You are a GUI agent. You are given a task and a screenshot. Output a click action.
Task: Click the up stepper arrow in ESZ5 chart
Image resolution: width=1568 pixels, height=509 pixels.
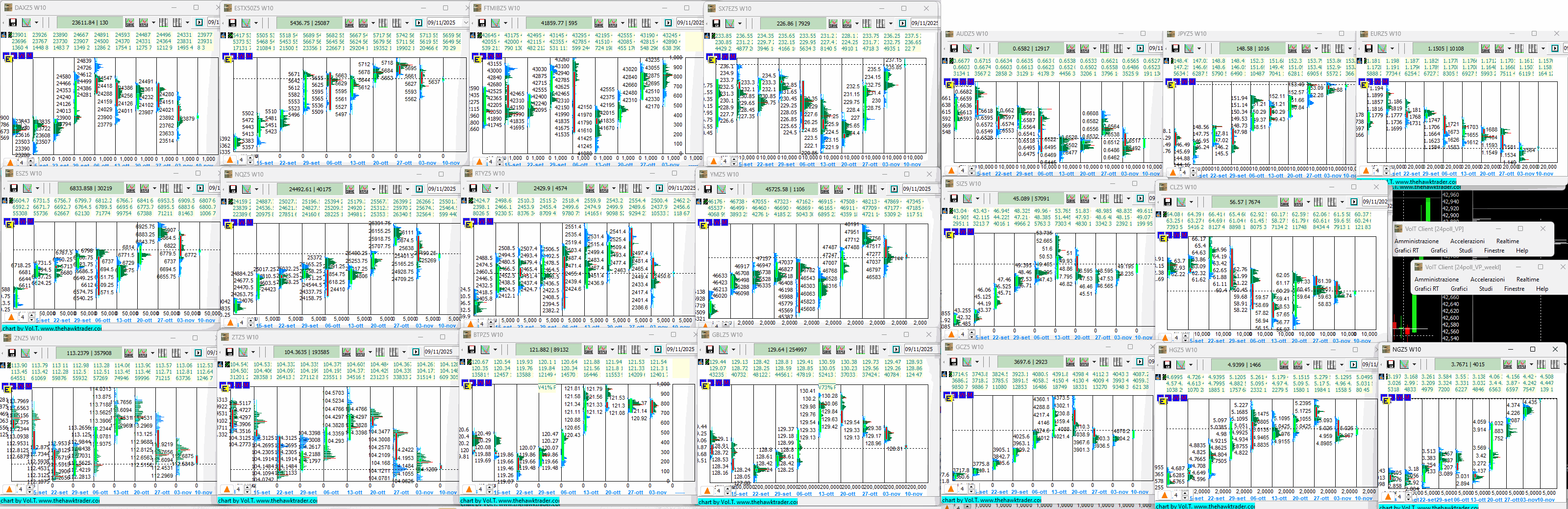point(31,315)
